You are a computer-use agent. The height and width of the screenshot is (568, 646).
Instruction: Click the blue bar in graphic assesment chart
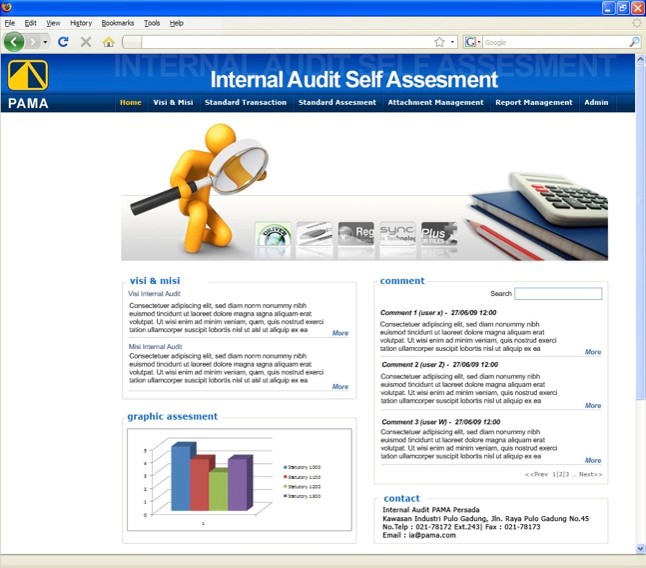(180, 478)
